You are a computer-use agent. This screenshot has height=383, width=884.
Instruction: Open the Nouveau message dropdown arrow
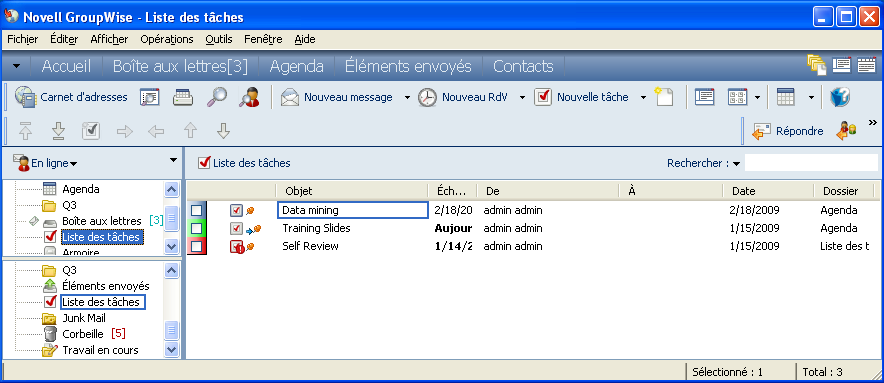tap(407, 98)
